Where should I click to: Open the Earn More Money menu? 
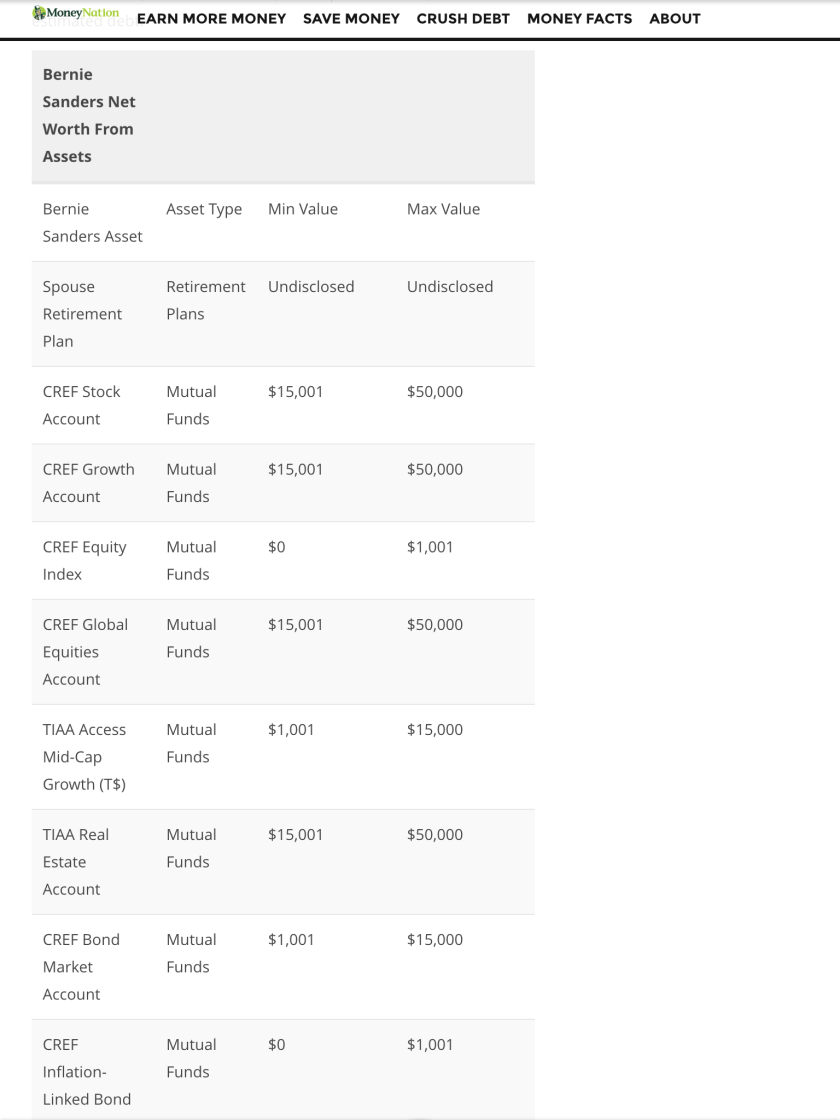pyautogui.click(x=211, y=19)
